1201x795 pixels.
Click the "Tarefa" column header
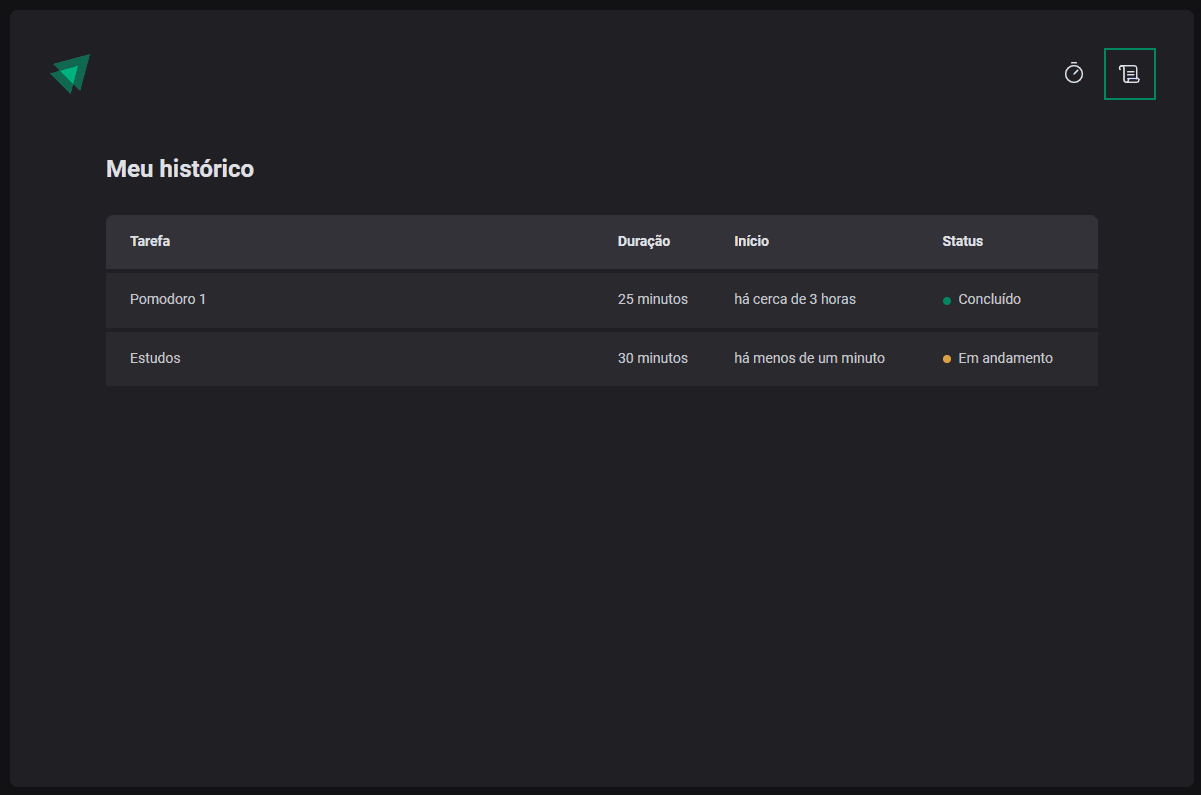150,241
